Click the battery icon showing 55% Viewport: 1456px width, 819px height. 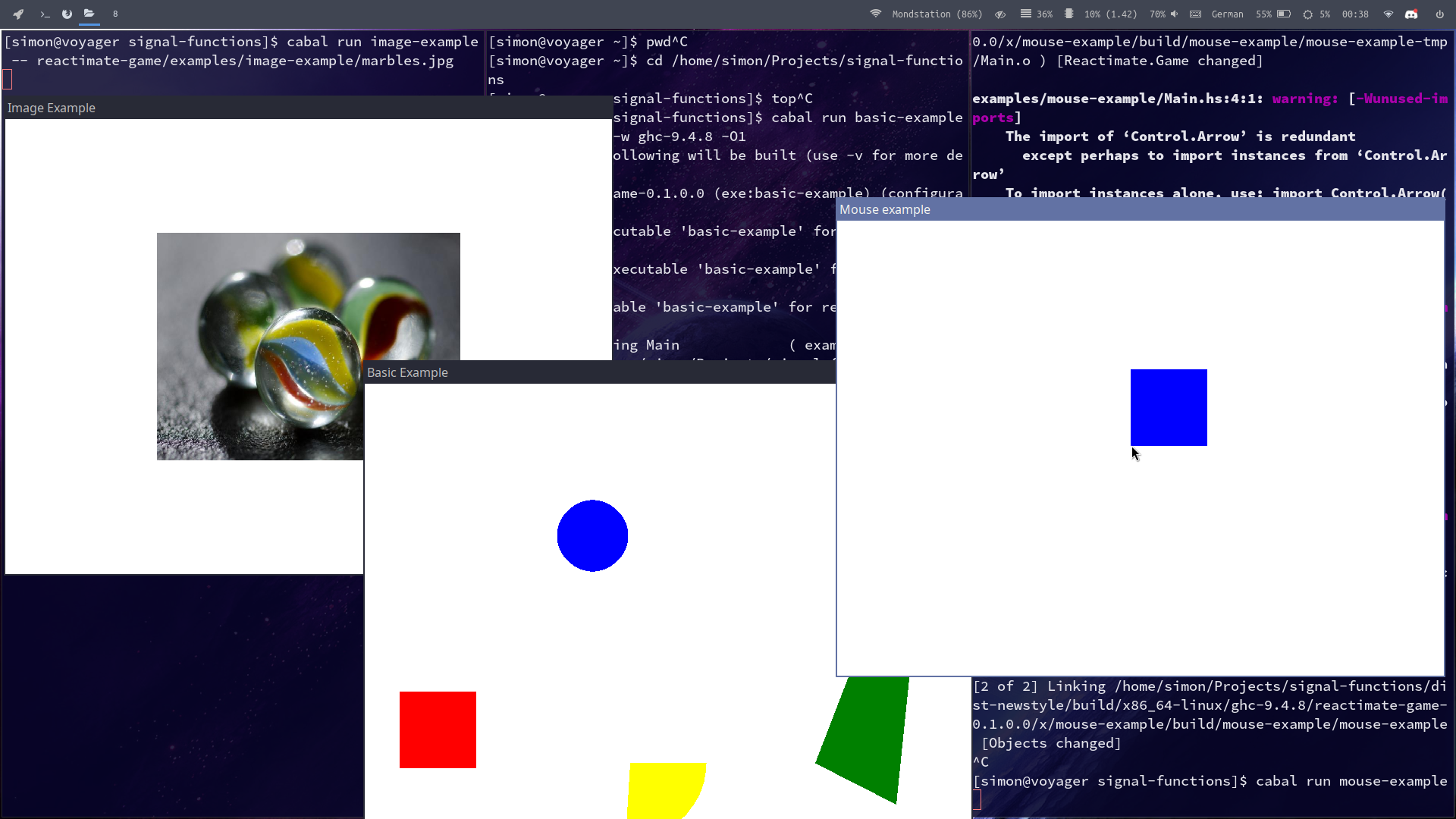pyautogui.click(x=1284, y=14)
